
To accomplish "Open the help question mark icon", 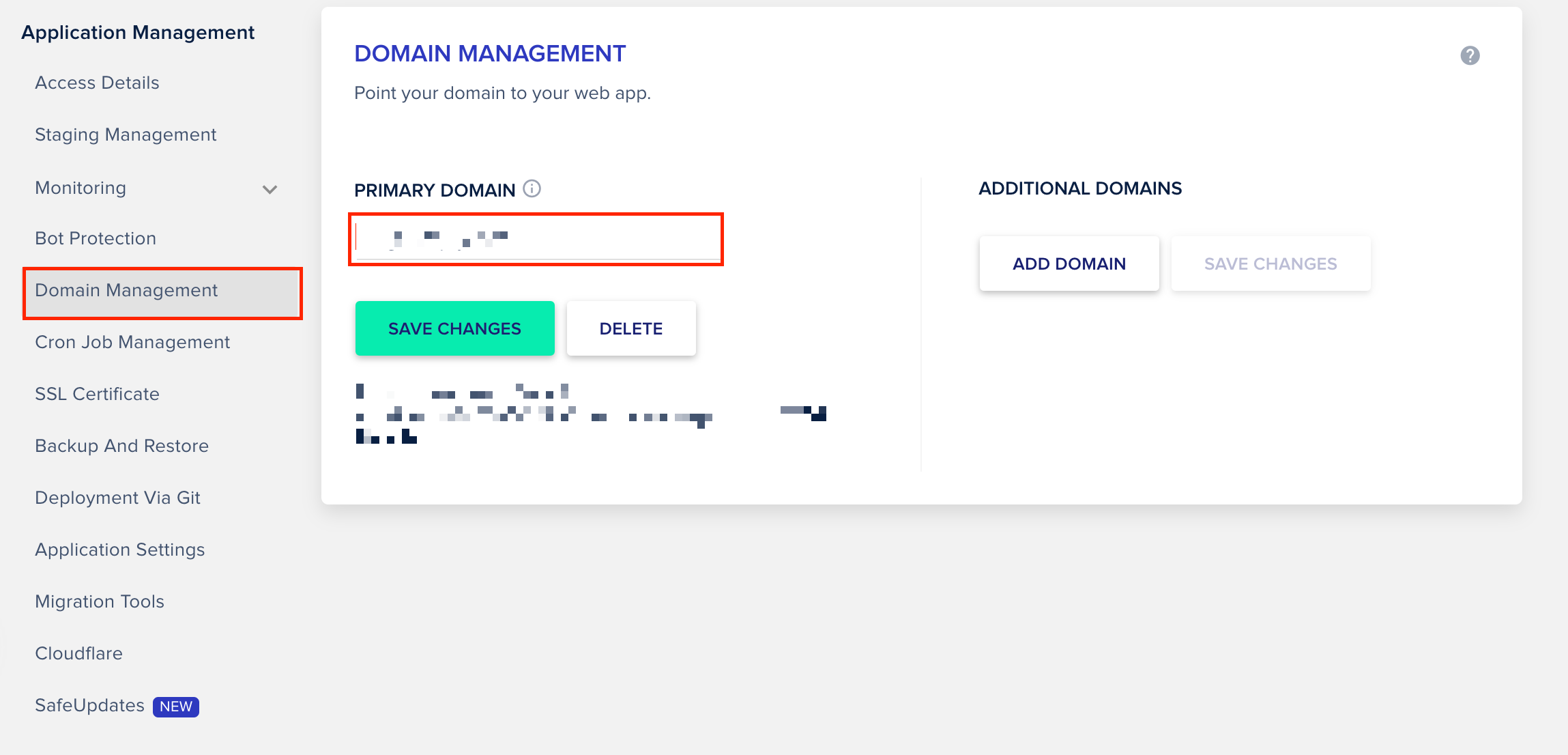I will 1470,55.
